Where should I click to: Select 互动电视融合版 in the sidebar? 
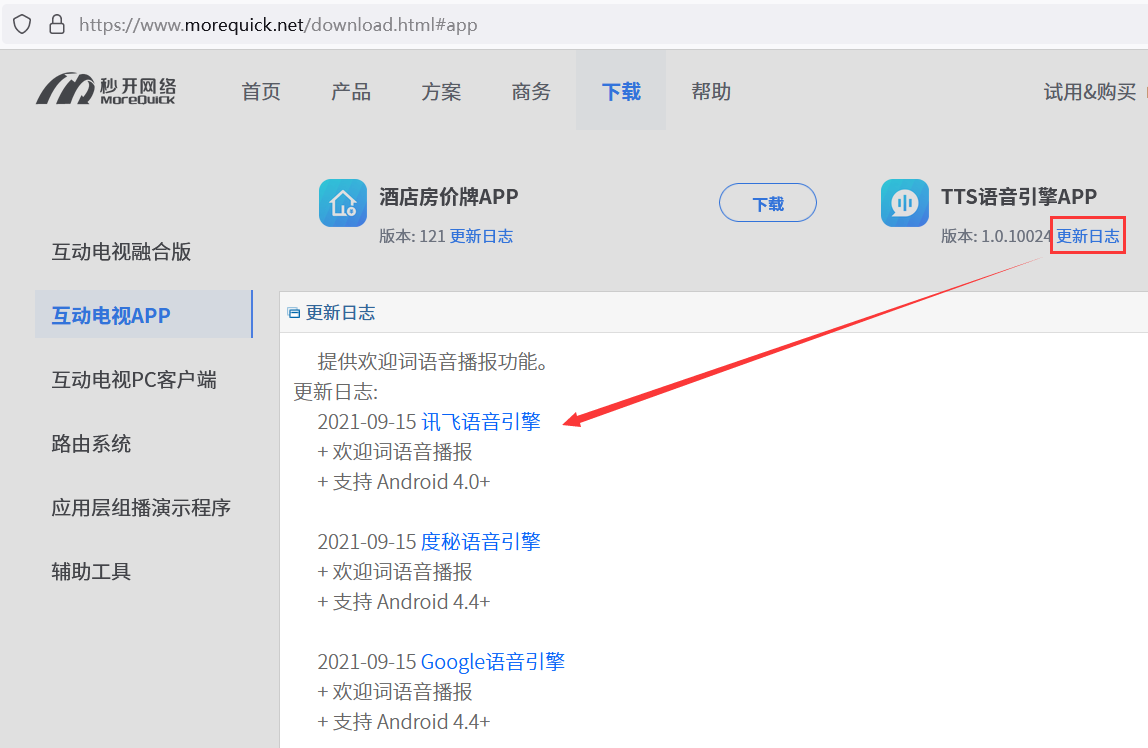coord(122,252)
